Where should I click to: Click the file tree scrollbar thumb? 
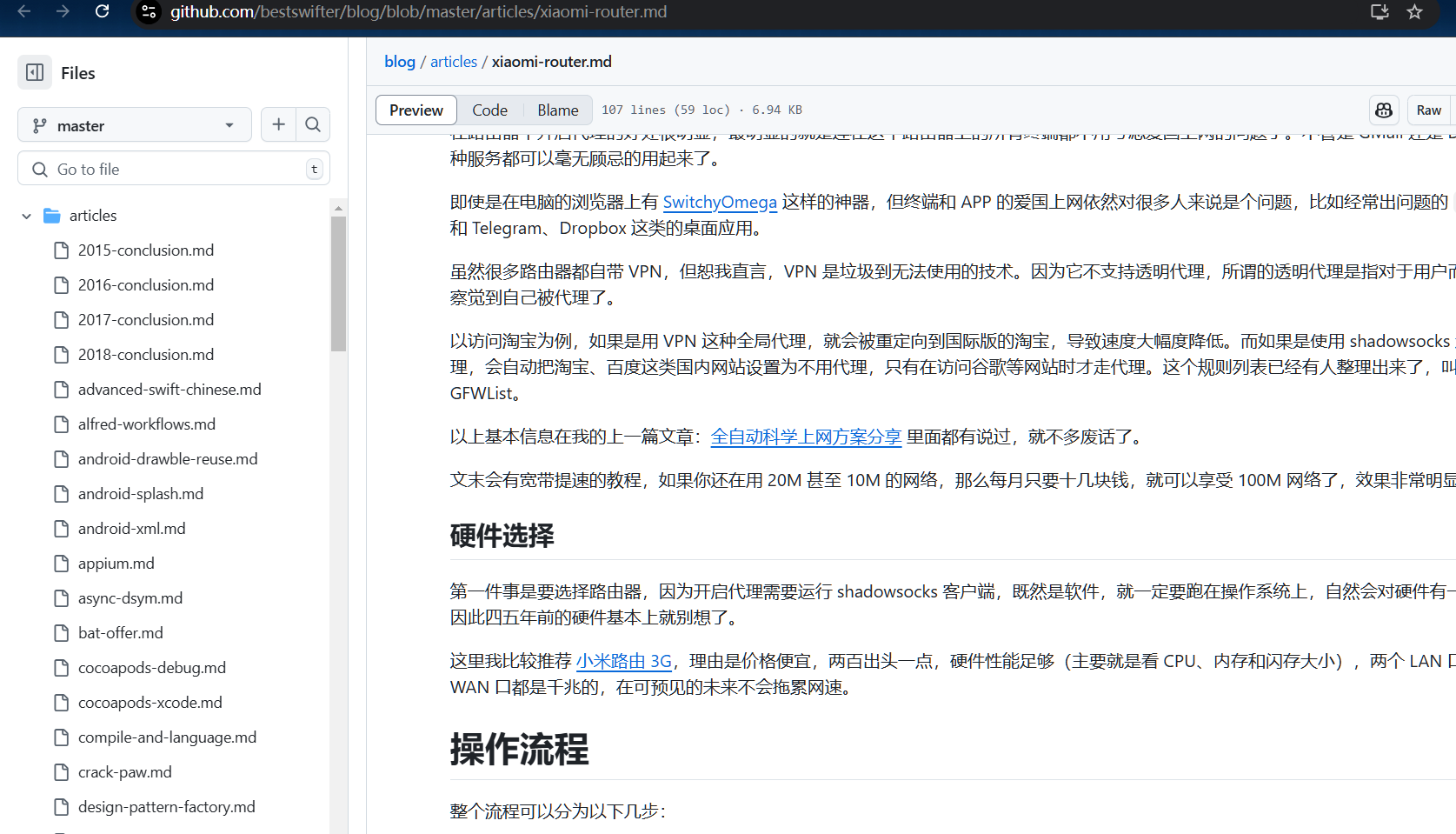pyautogui.click(x=338, y=284)
